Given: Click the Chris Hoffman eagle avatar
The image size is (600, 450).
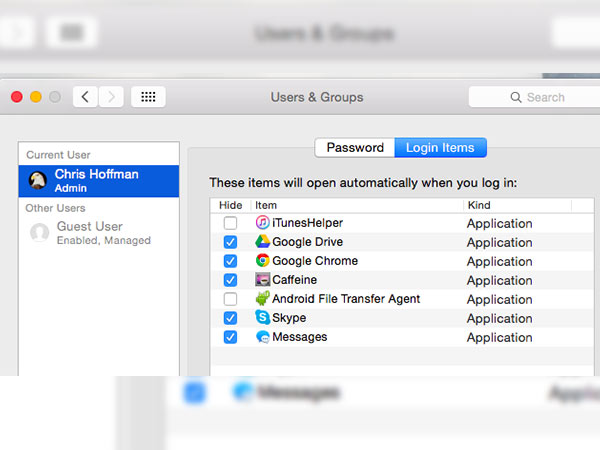Looking at the screenshot, I should 38,181.
